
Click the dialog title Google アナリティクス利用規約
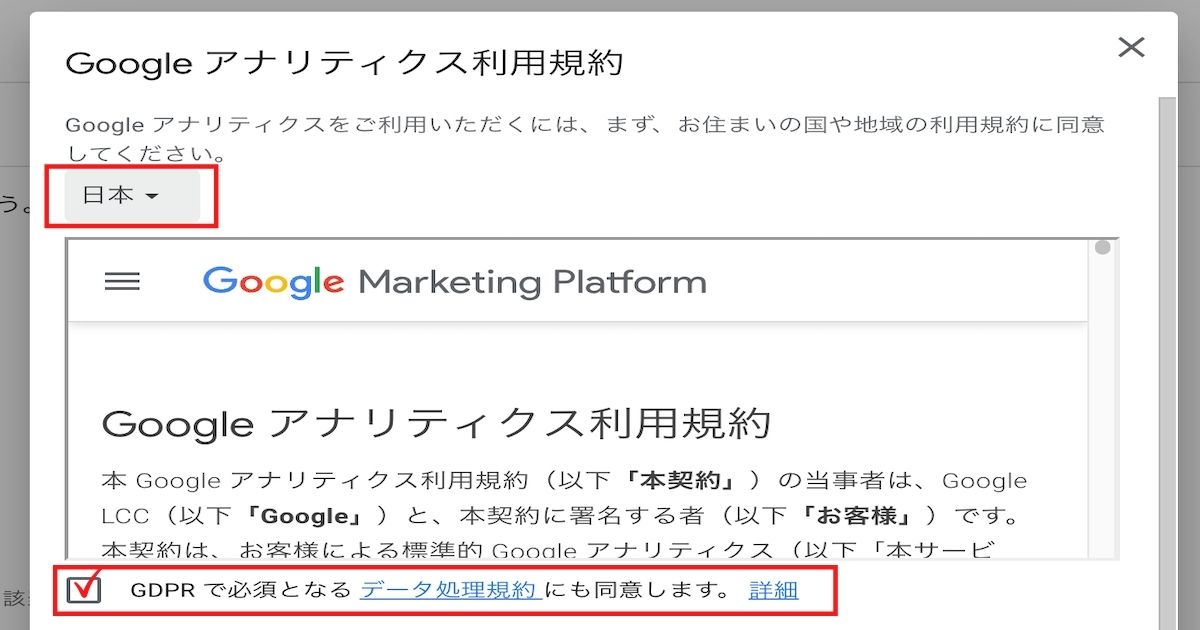(x=344, y=63)
